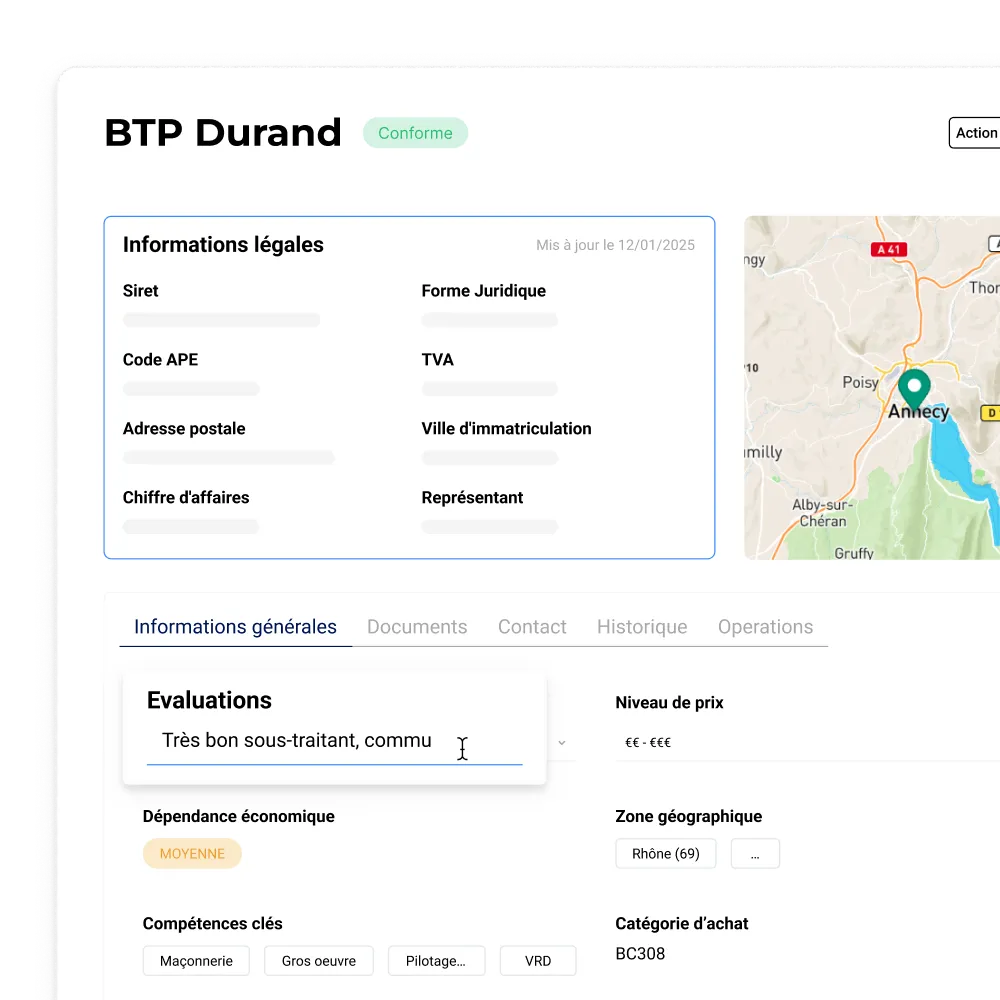Click the Forme Juridique placeholder value
Screen dimensions: 1000x1000
click(x=490, y=320)
